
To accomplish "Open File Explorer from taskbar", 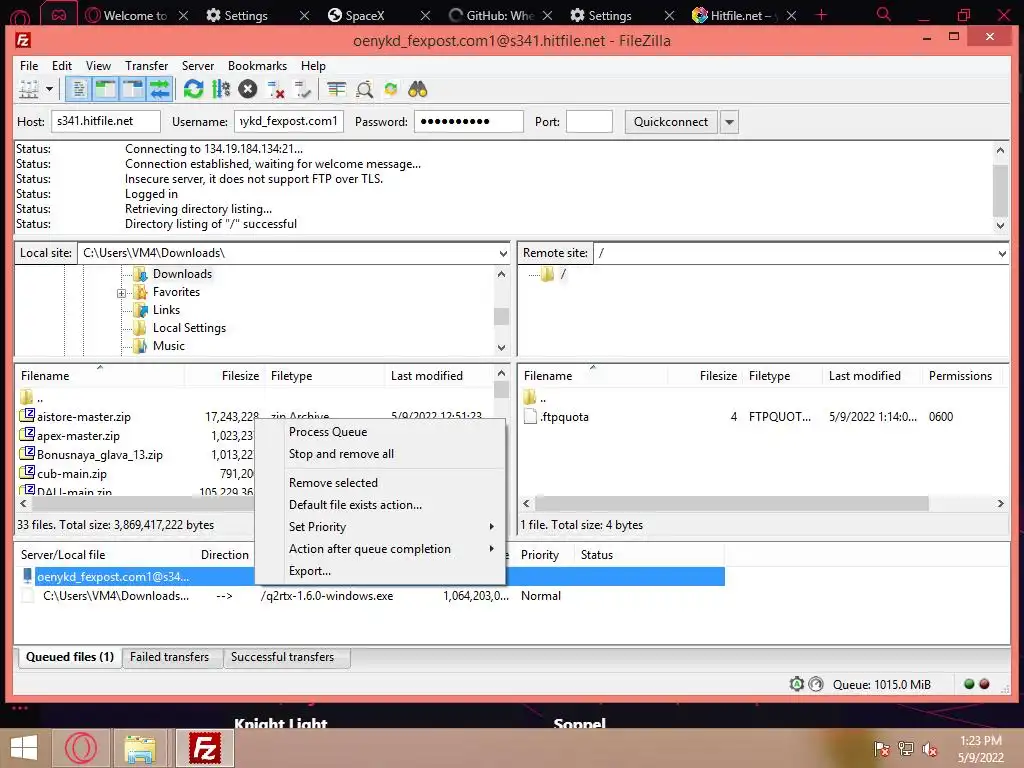I will pos(140,748).
